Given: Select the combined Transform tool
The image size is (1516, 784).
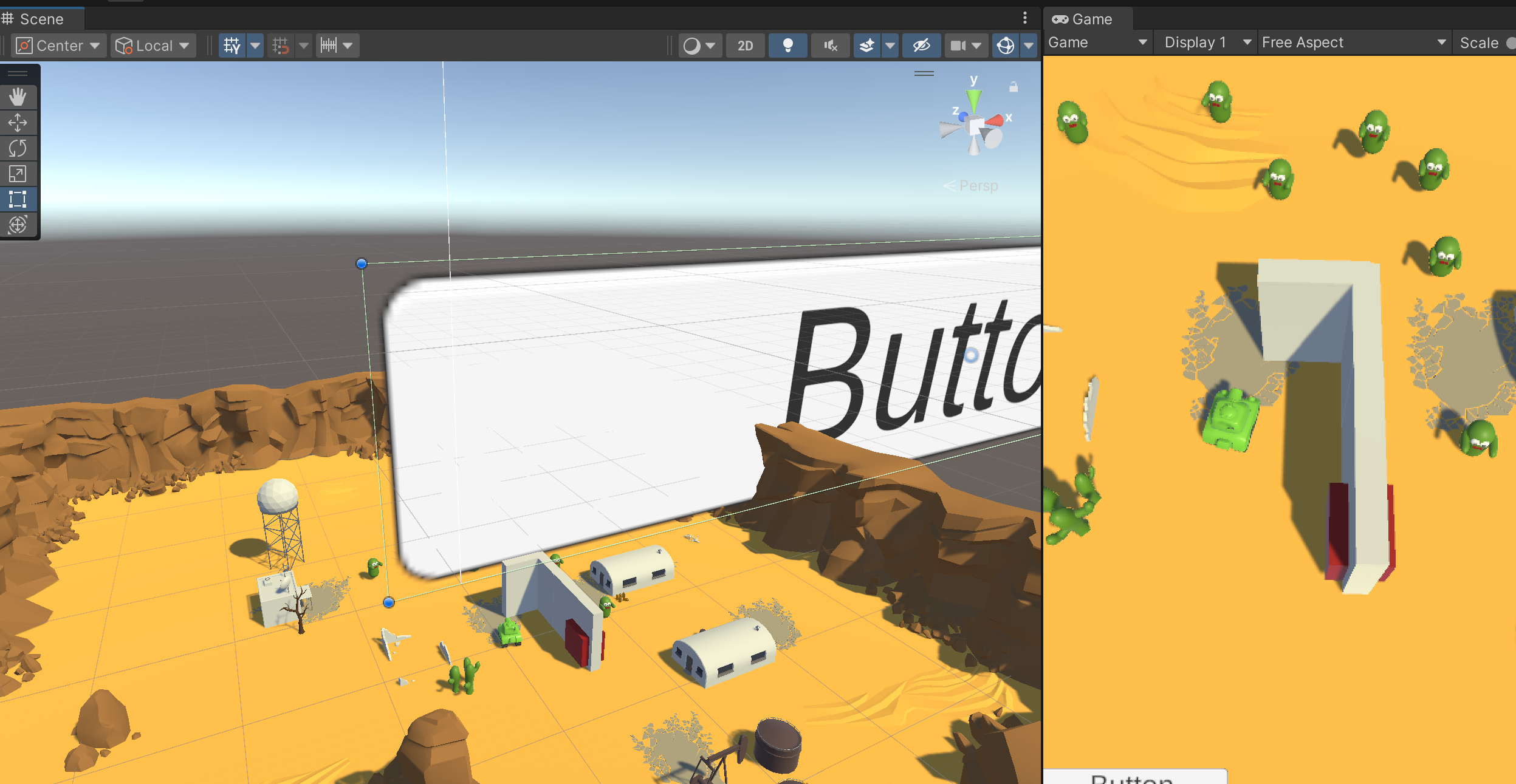Looking at the screenshot, I should point(18,225).
